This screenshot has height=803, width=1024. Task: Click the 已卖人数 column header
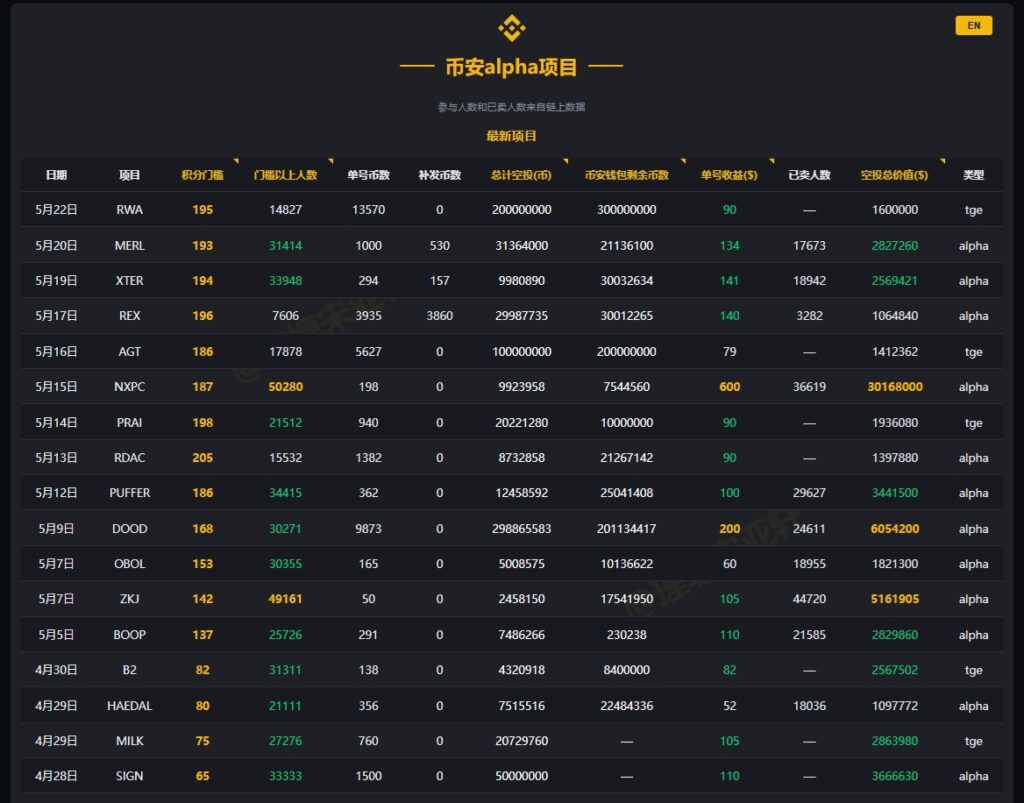tap(809, 175)
